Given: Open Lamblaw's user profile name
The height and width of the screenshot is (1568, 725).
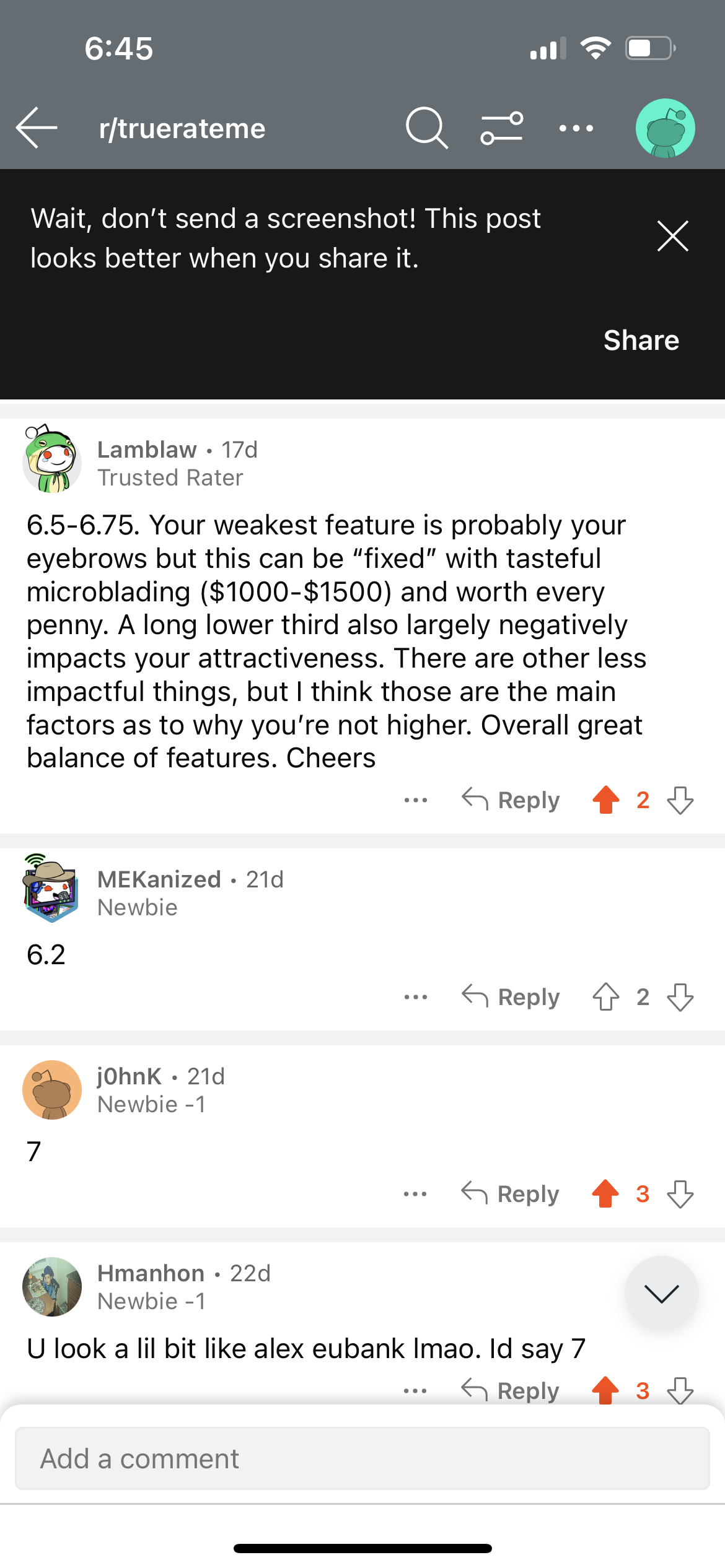Looking at the screenshot, I should (x=147, y=450).
